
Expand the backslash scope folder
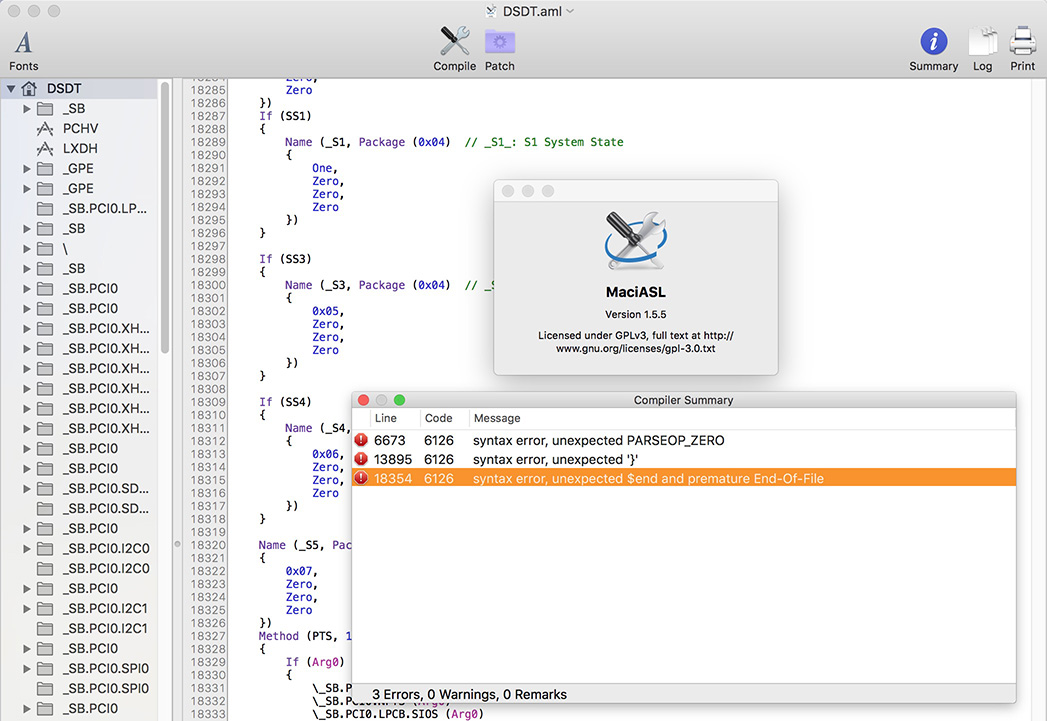(x=27, y=248)
